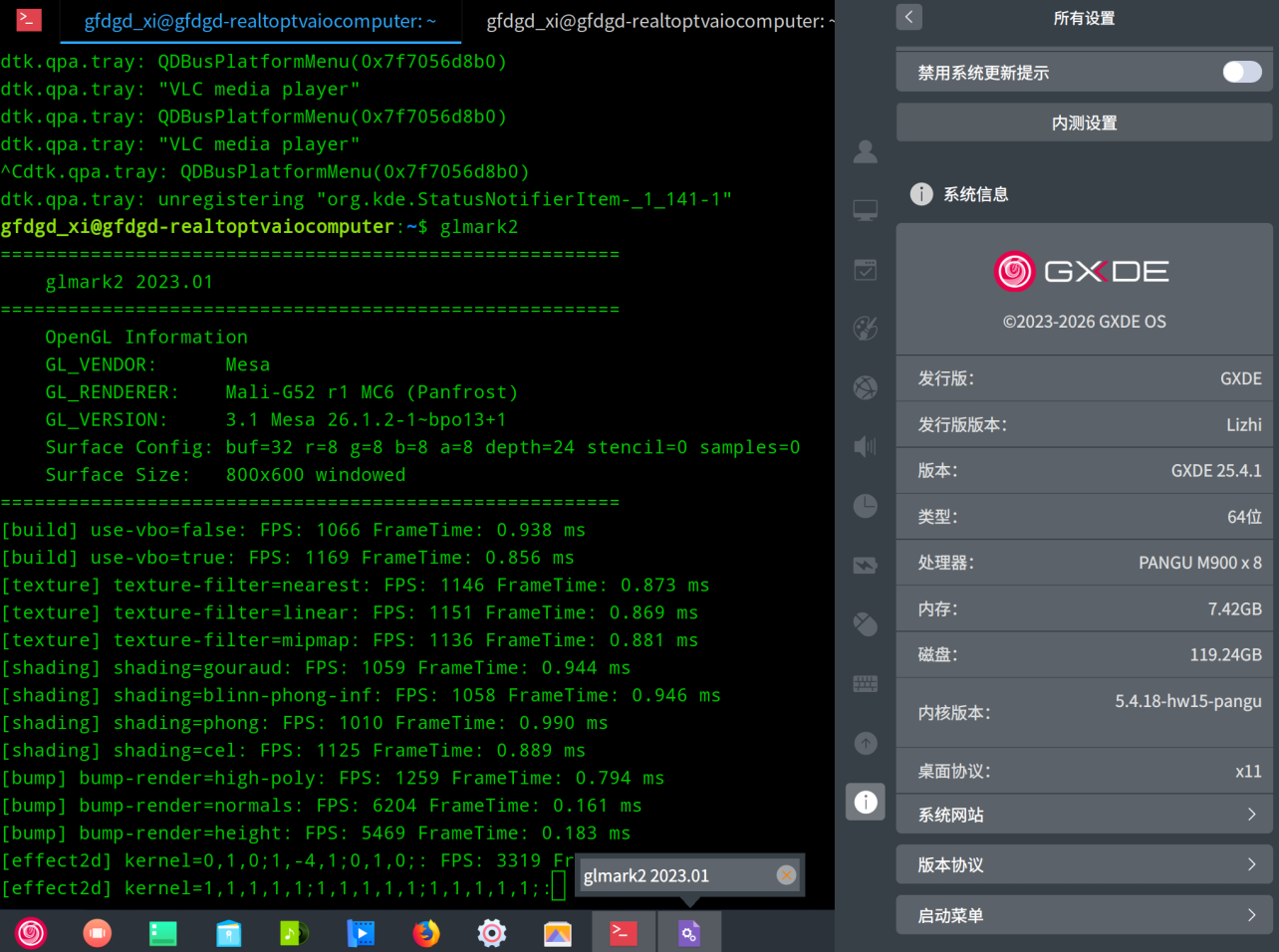Viewport: 1279px width, 952px height.
Task: Open the Accounts section in settings sidebar
Action: coord(866,151)
